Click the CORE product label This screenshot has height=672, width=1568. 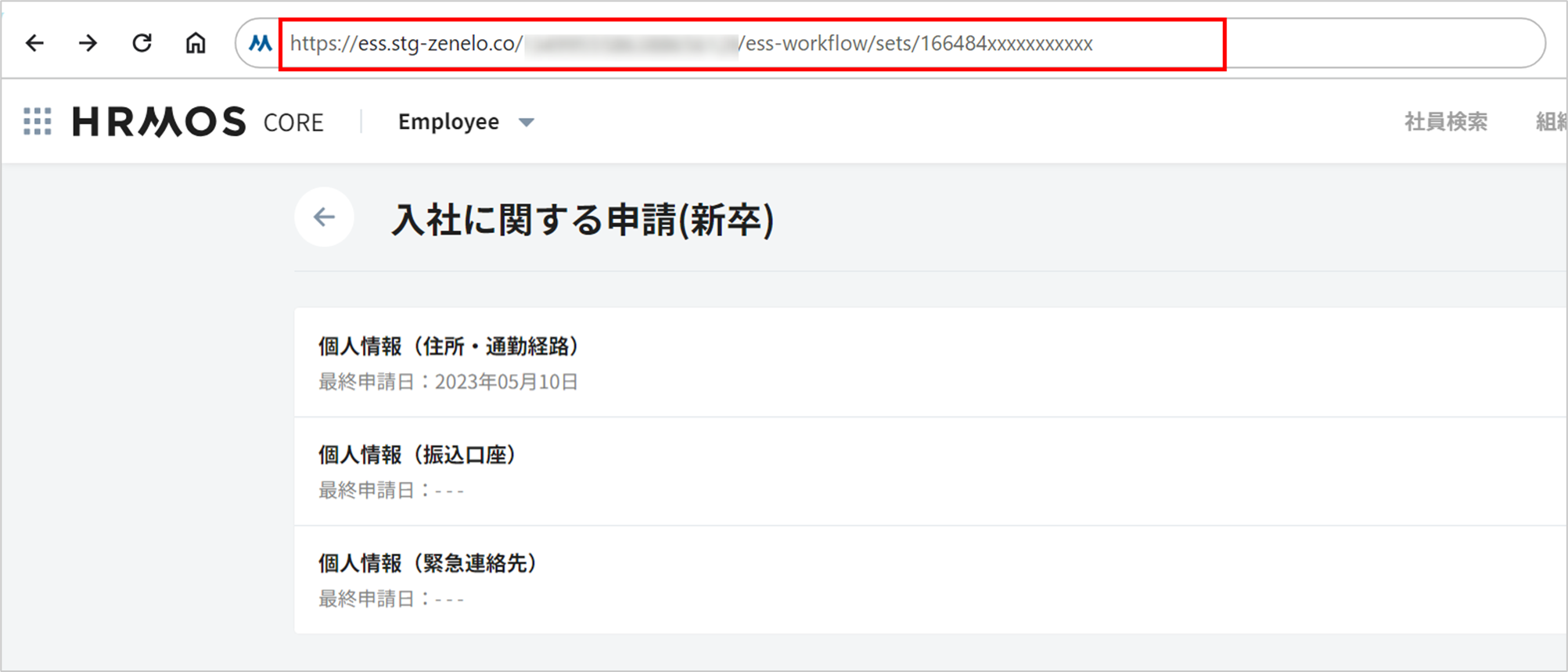(x=293, y=123)
